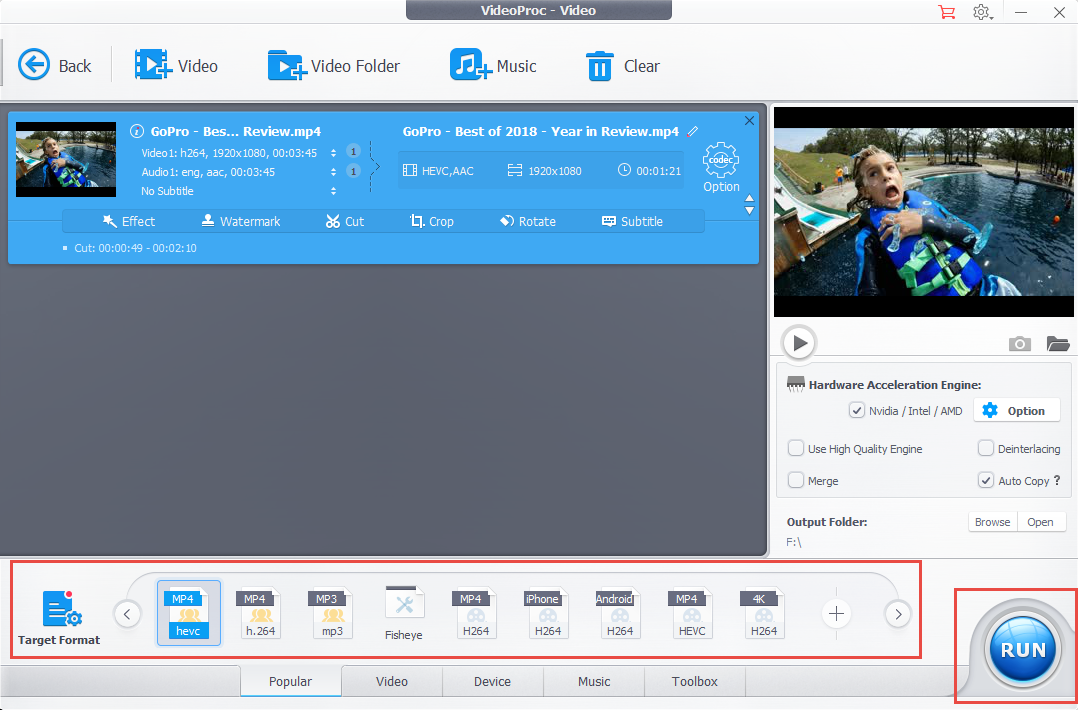The width and height of the screenshot is (1078, 710).
Task: Click the preview image of the video
Action: click(x=923, y=212)
